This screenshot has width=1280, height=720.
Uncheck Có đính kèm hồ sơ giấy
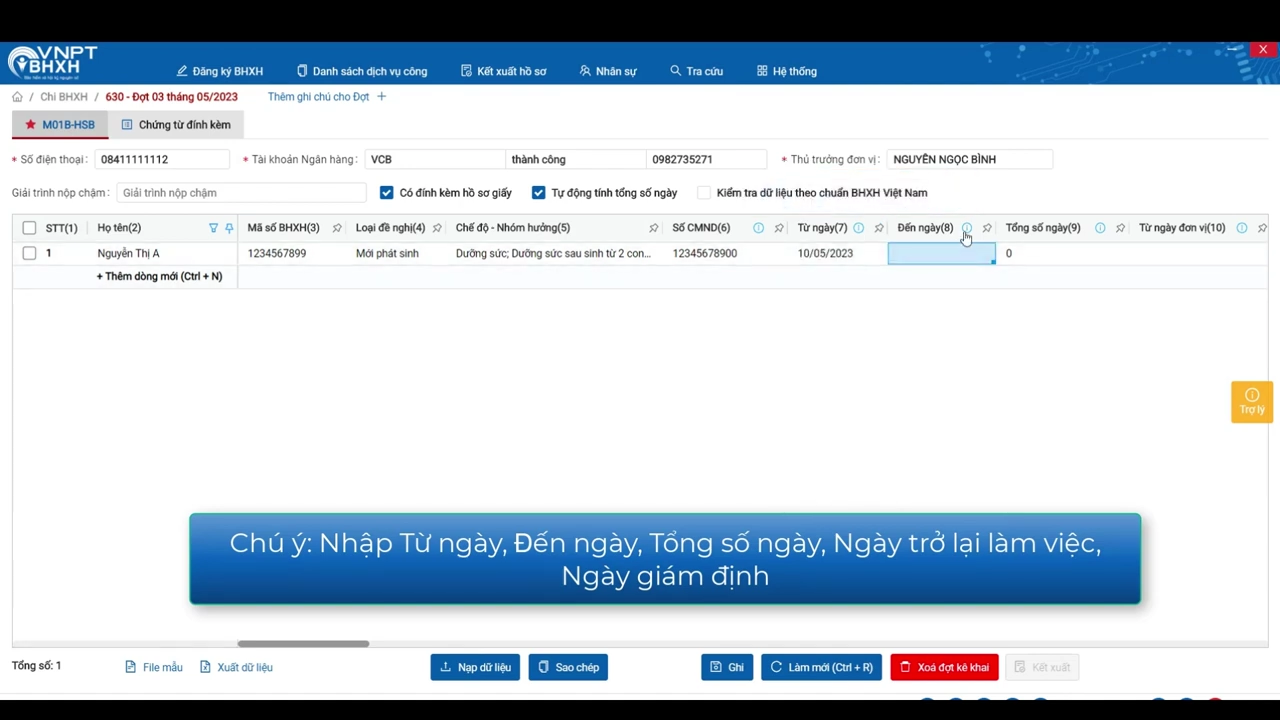[x=387, y=193]
